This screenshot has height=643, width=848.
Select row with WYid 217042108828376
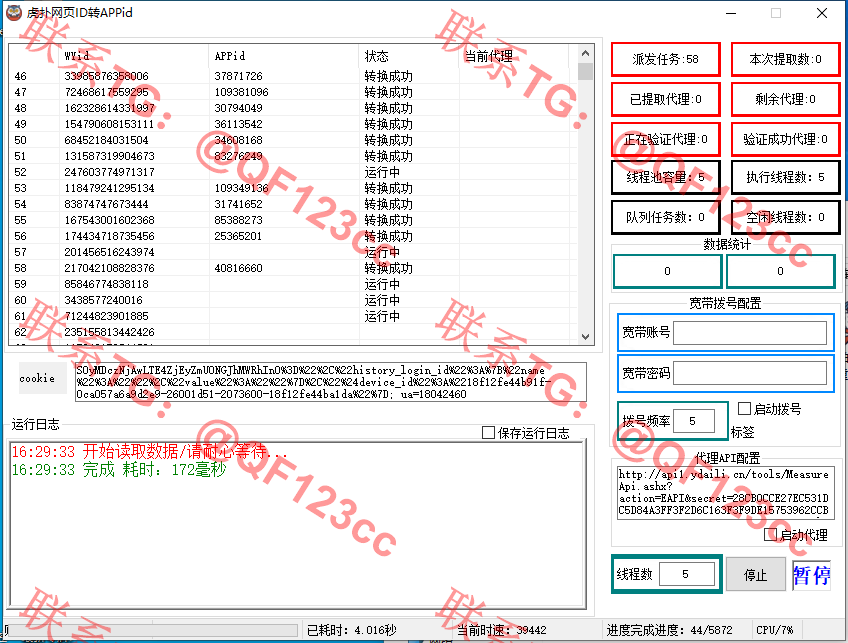pos(293,268)
